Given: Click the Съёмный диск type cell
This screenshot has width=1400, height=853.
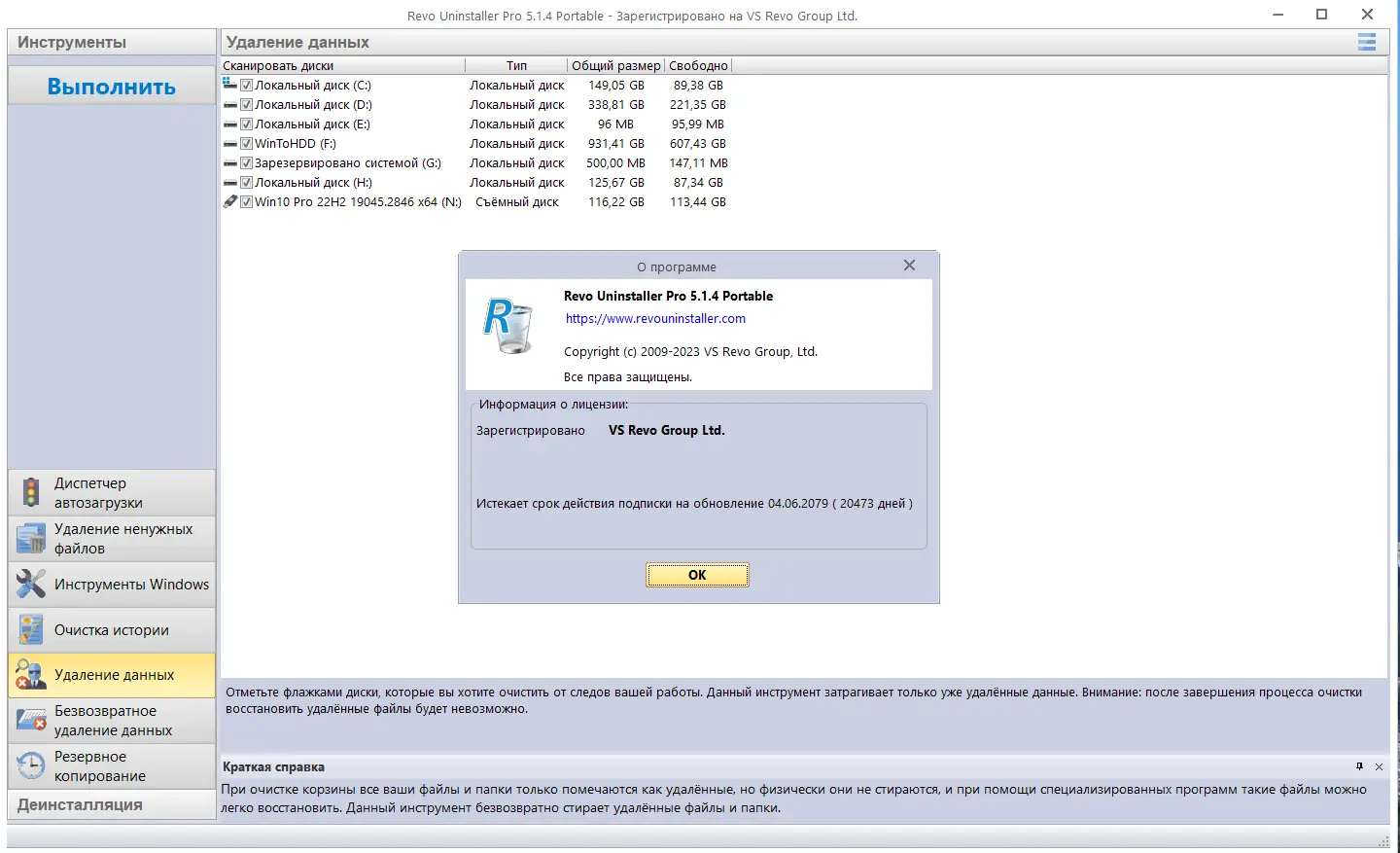Looking at the screenshot, I should (517, 201).
